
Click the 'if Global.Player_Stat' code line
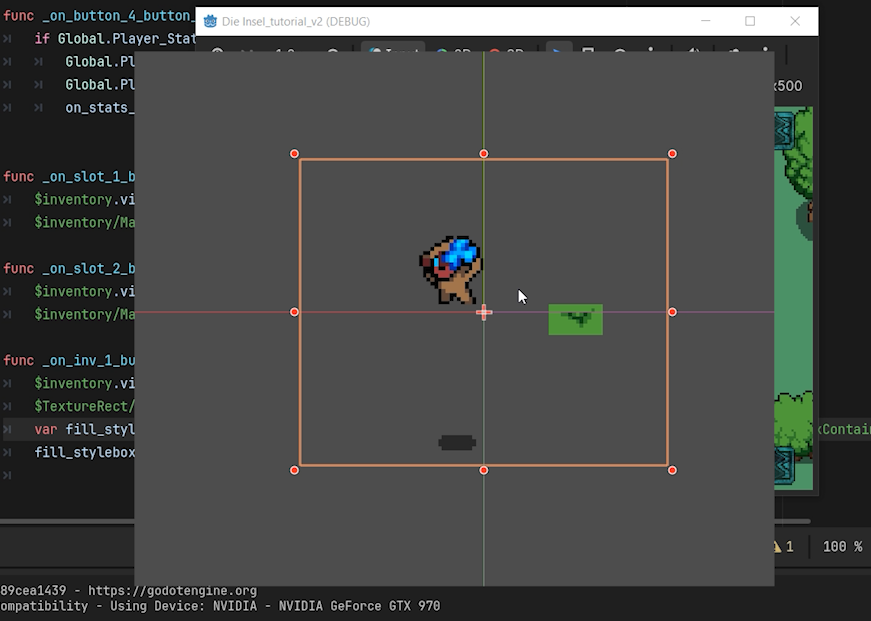(115, 39)
